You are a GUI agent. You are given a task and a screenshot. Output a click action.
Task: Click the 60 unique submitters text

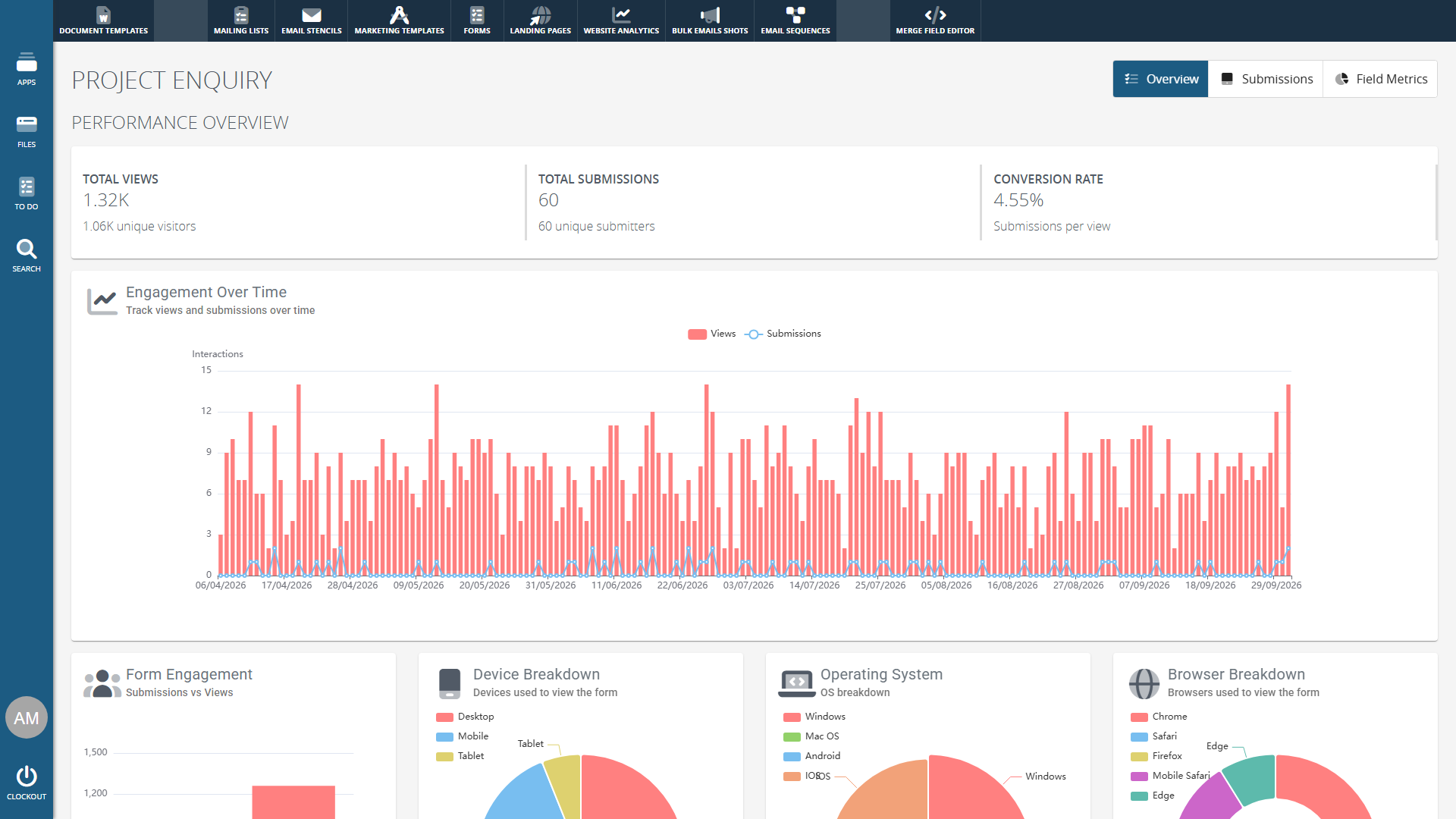click(596, 226)
